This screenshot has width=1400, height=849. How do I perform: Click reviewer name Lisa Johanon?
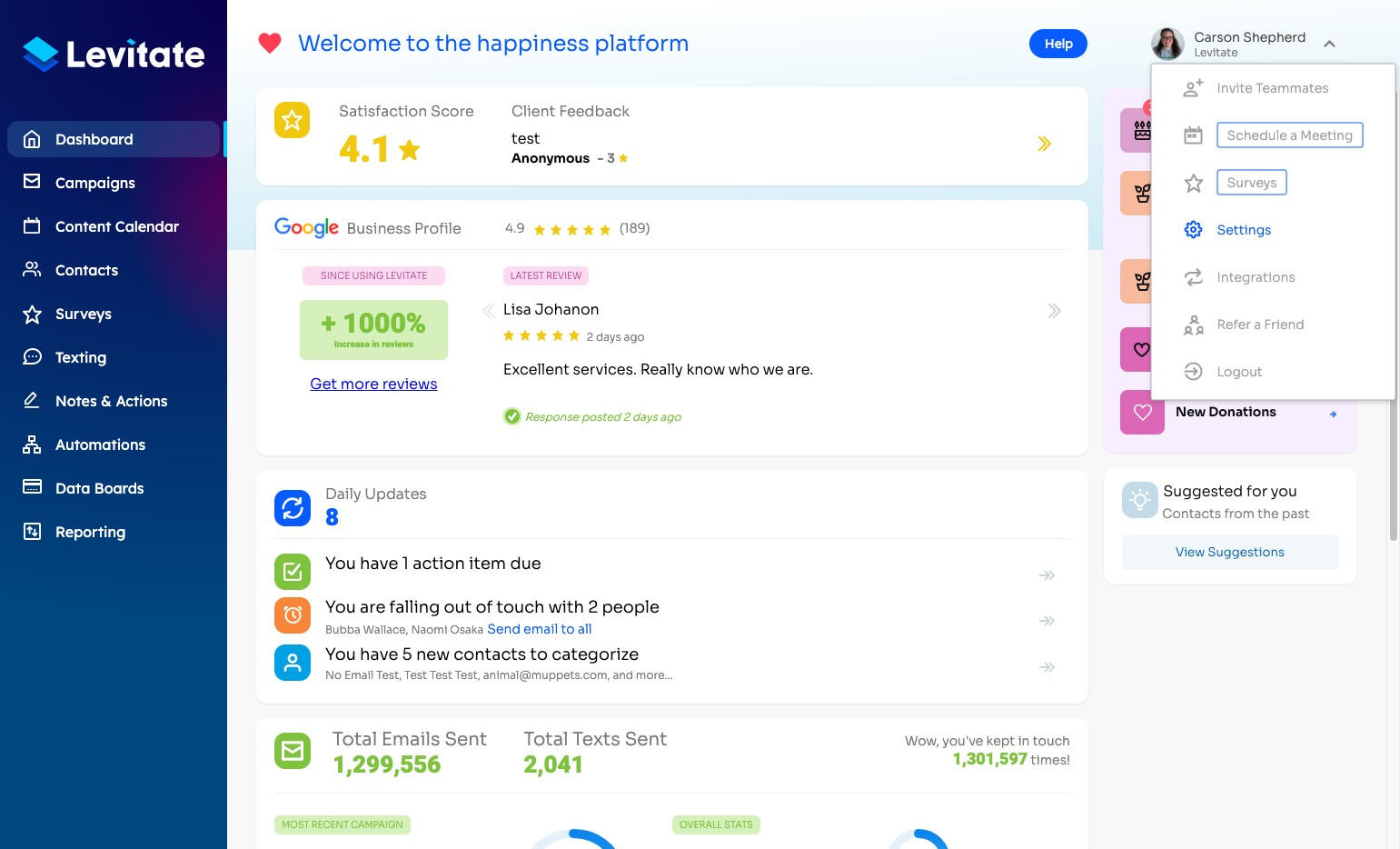(x=551, y=310)
